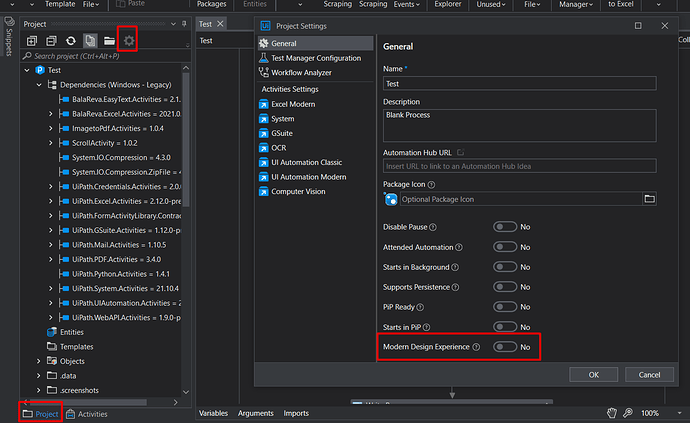Click Expand All icon in Project panel

click(x=32, y=41)
